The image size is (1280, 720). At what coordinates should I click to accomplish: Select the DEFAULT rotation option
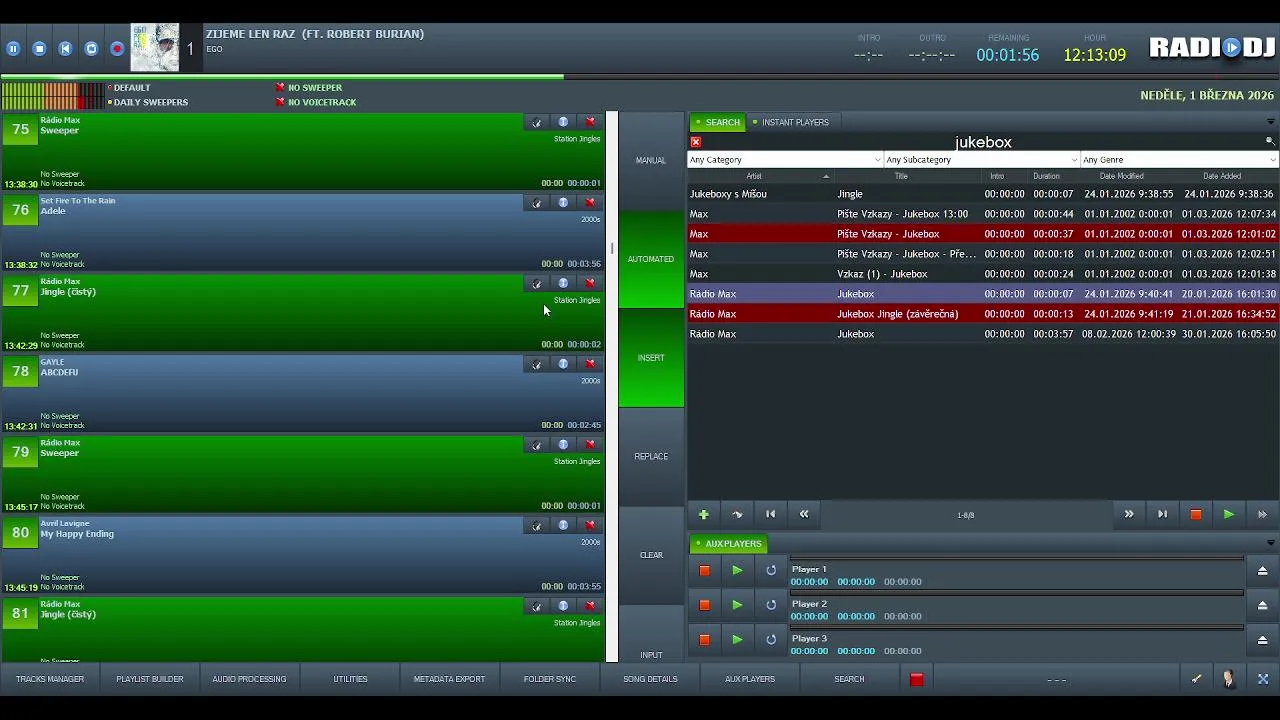129,88
